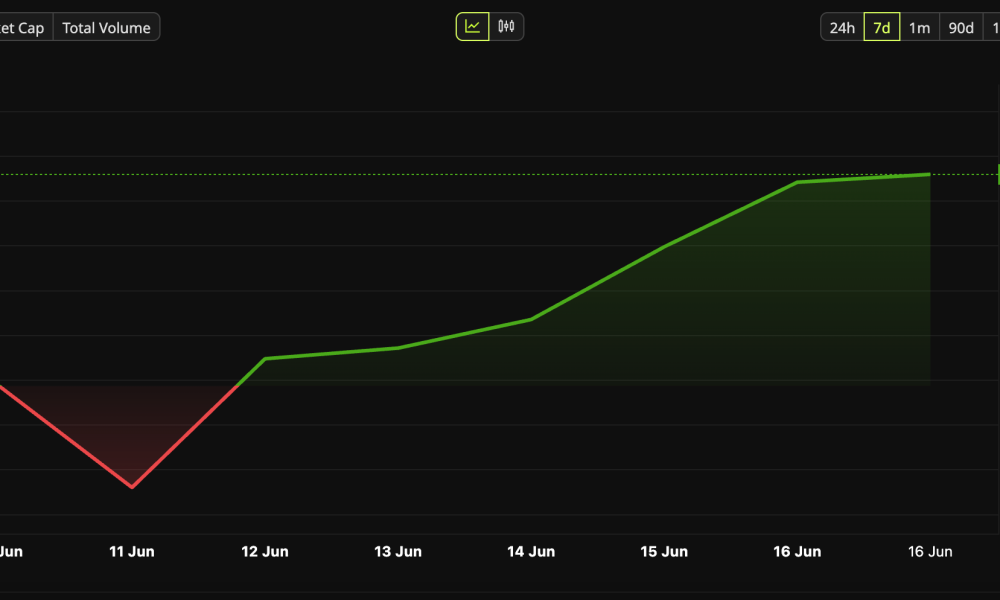The width and height of the screenshot is (1000, 600).
Task: Click the 14 Jun axis label
Action: click(531, 552)
